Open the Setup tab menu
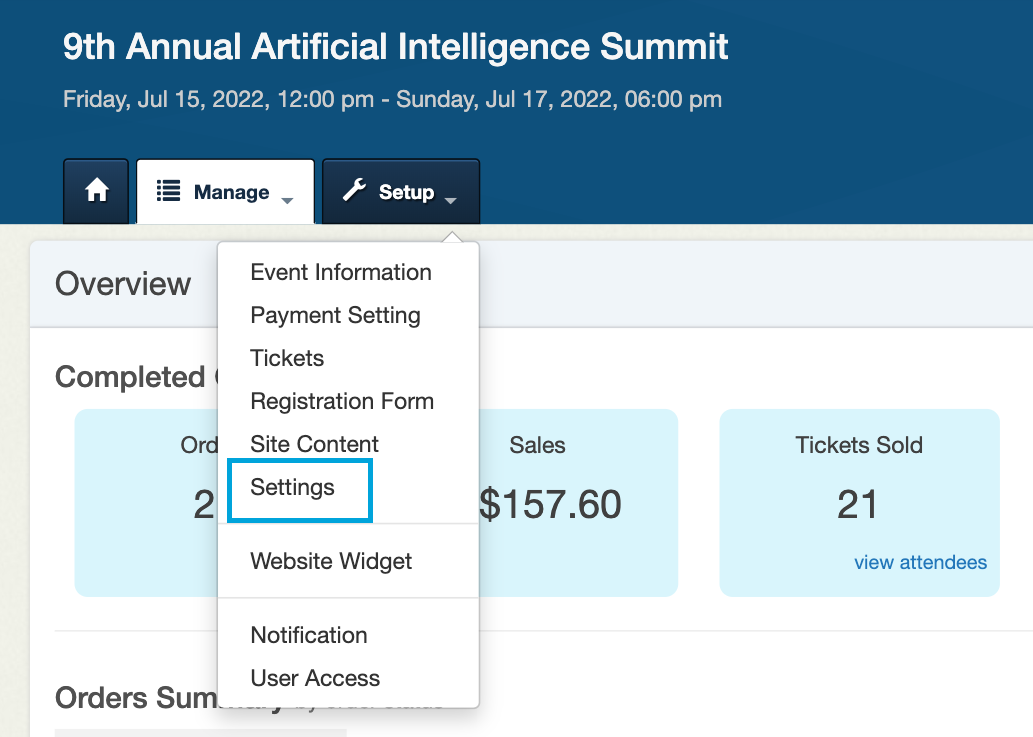This screenshot has width=1033, height=737. tap(401, 191)
